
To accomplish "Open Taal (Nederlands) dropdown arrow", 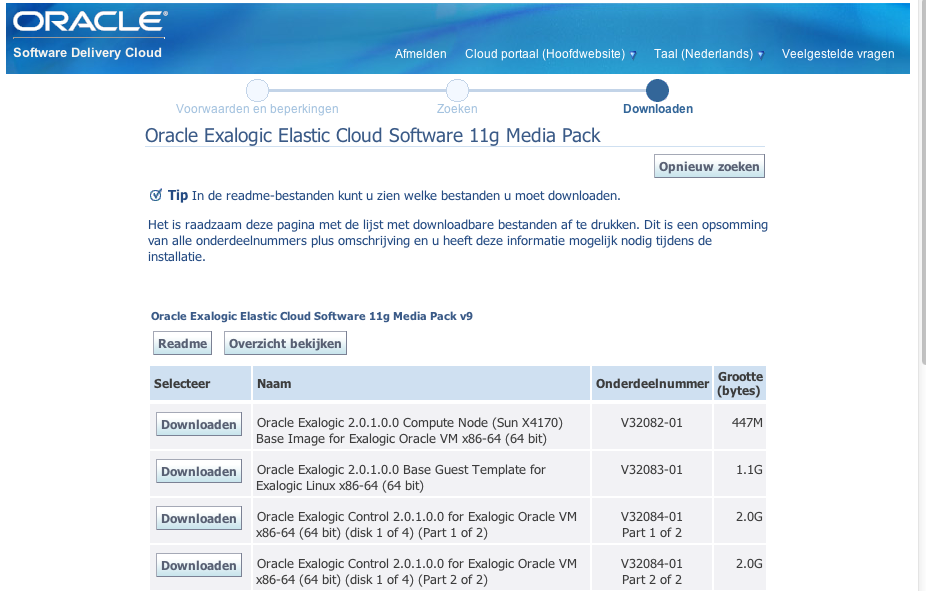I will point(761,55).
